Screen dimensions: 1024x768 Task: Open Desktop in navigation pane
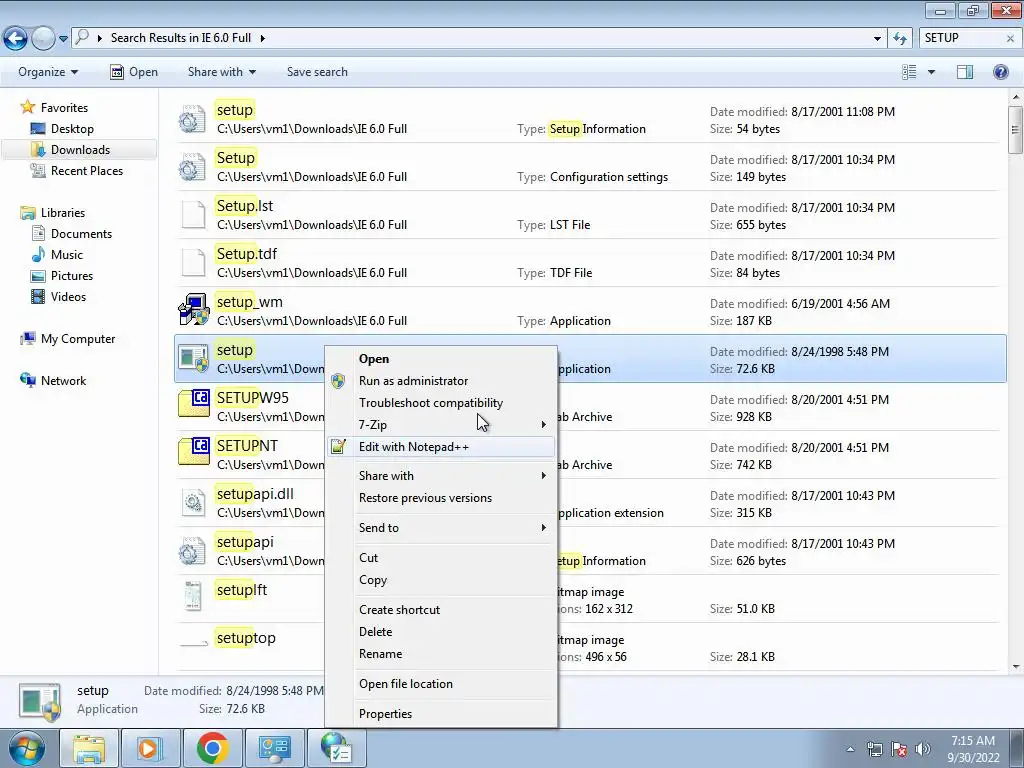[x=72, y=129]
